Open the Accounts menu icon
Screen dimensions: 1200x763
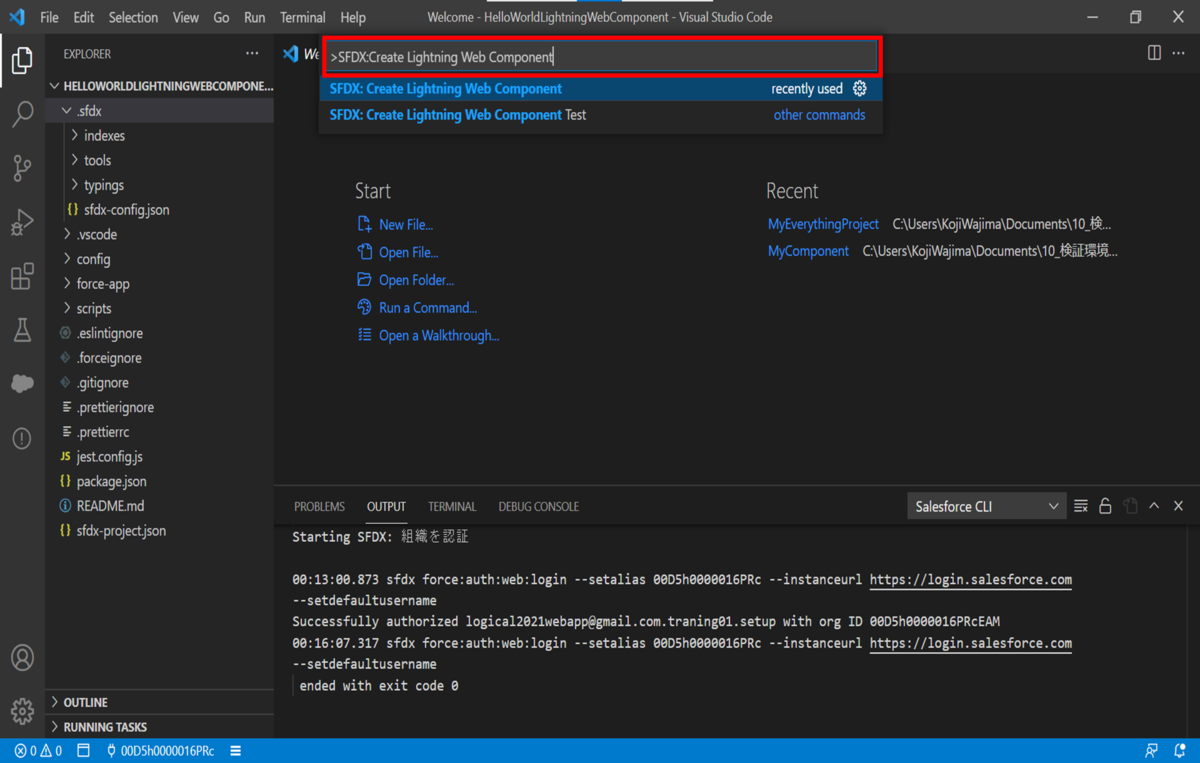pos(22,658)
